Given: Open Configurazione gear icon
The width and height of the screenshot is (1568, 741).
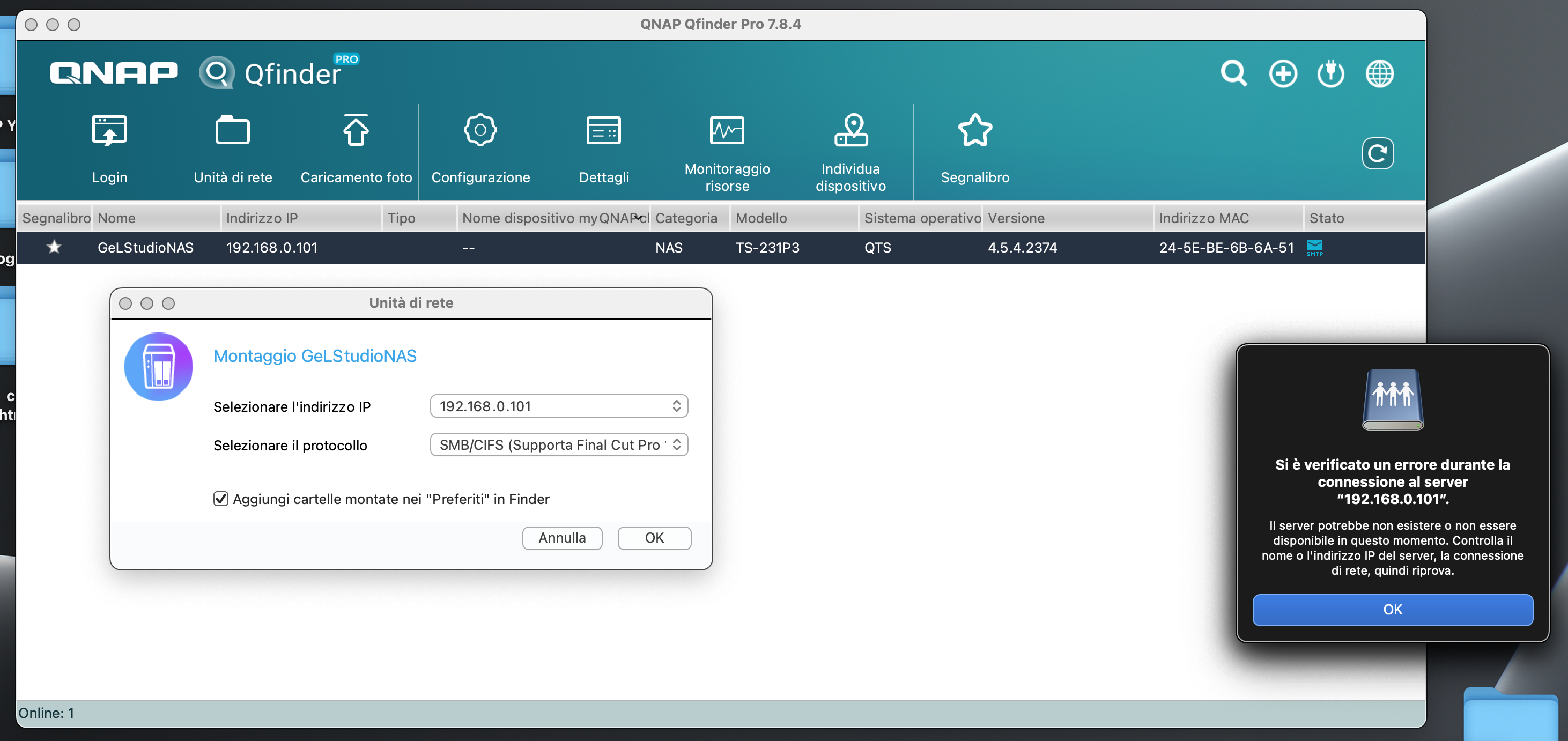Looking at the screenshot, I should pos(480,131).
